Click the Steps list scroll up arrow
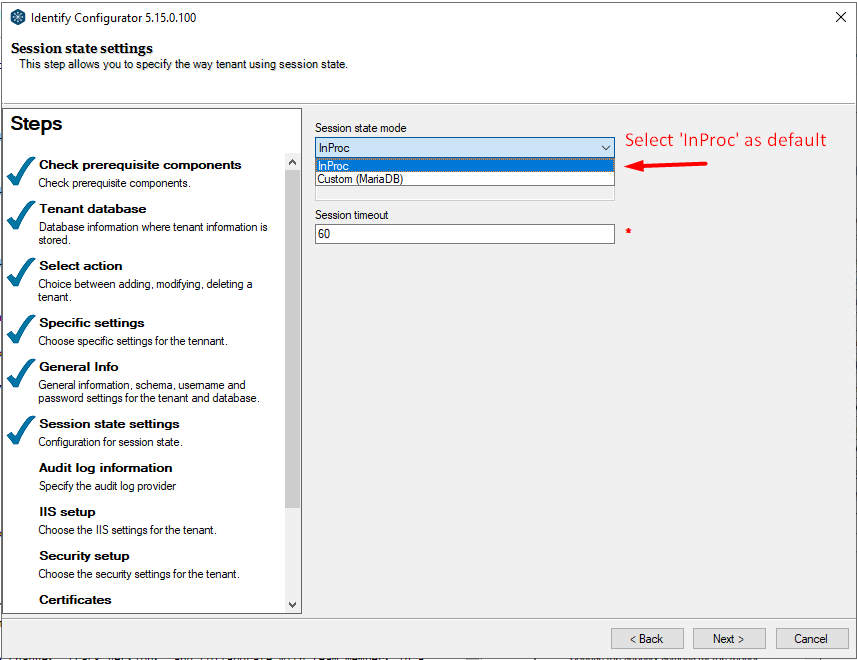The image size is (857, 660). [292, 162]
